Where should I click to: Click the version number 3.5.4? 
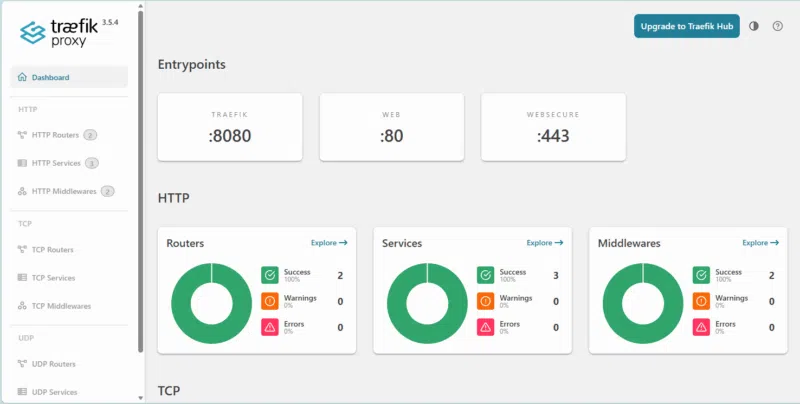110,23
